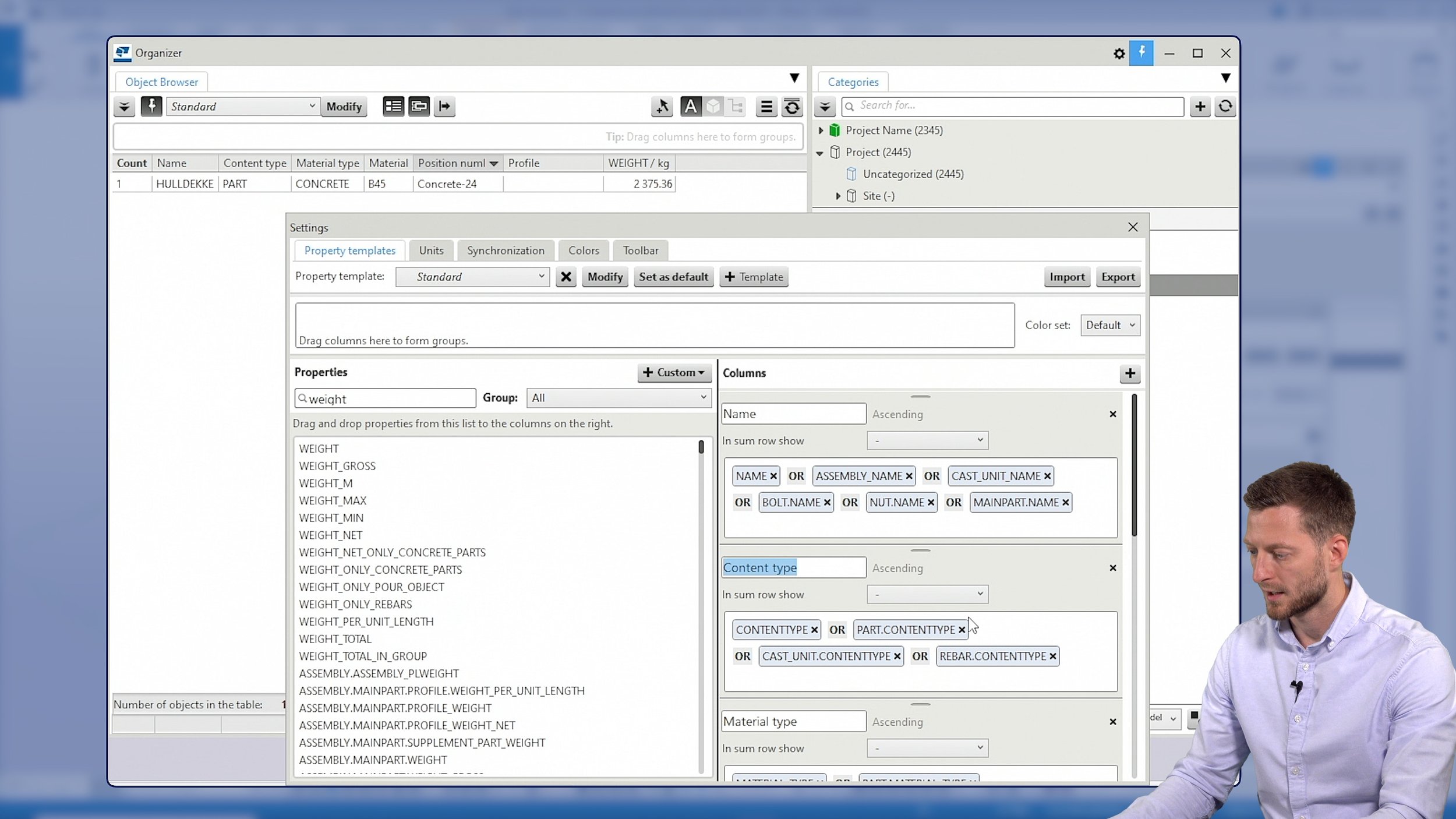Viewport: 1456px width, 819px height.
Task: Click the blue lightning quick-access icon
Action: (x=1141, y=53)
